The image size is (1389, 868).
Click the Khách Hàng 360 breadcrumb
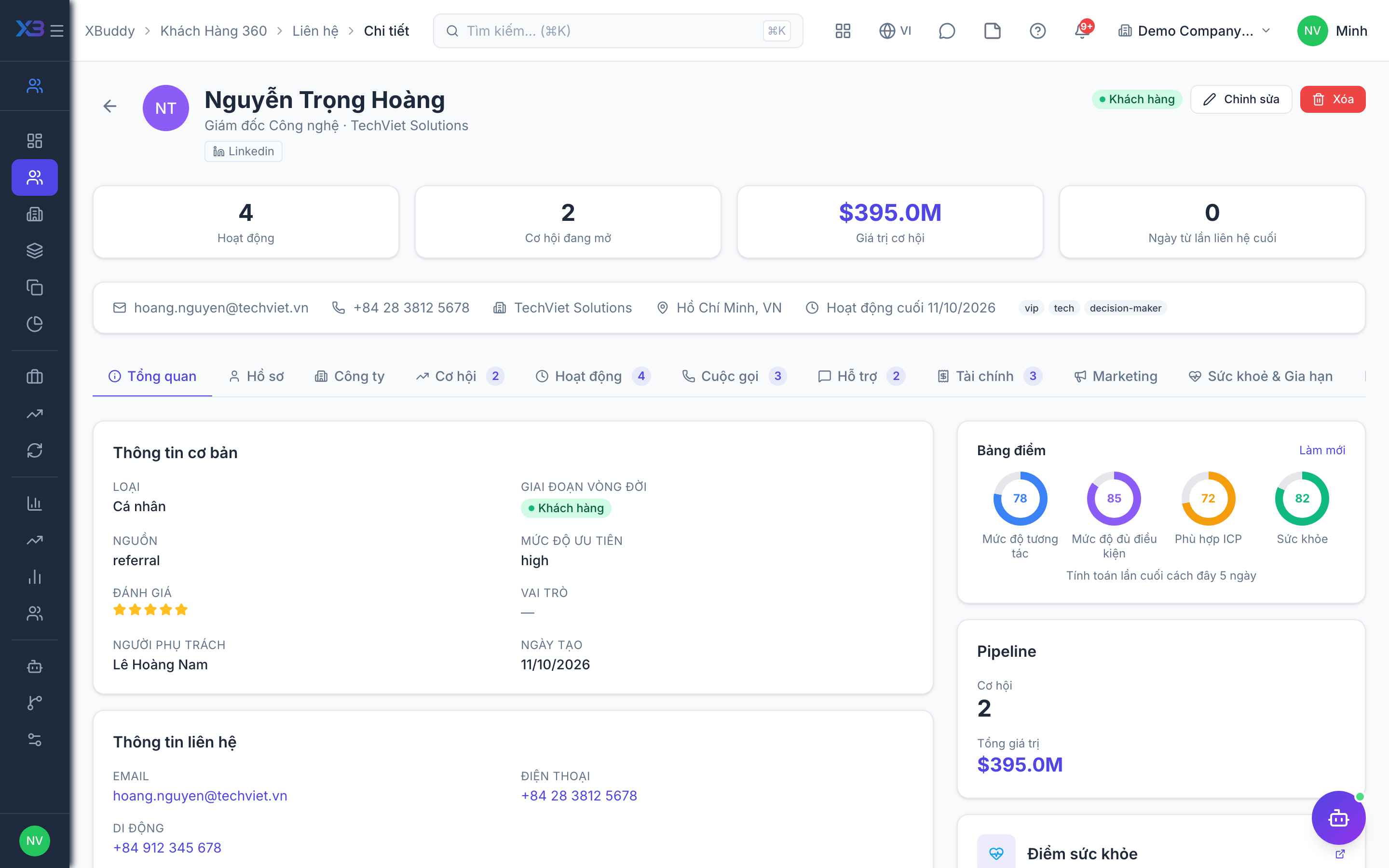214,30
